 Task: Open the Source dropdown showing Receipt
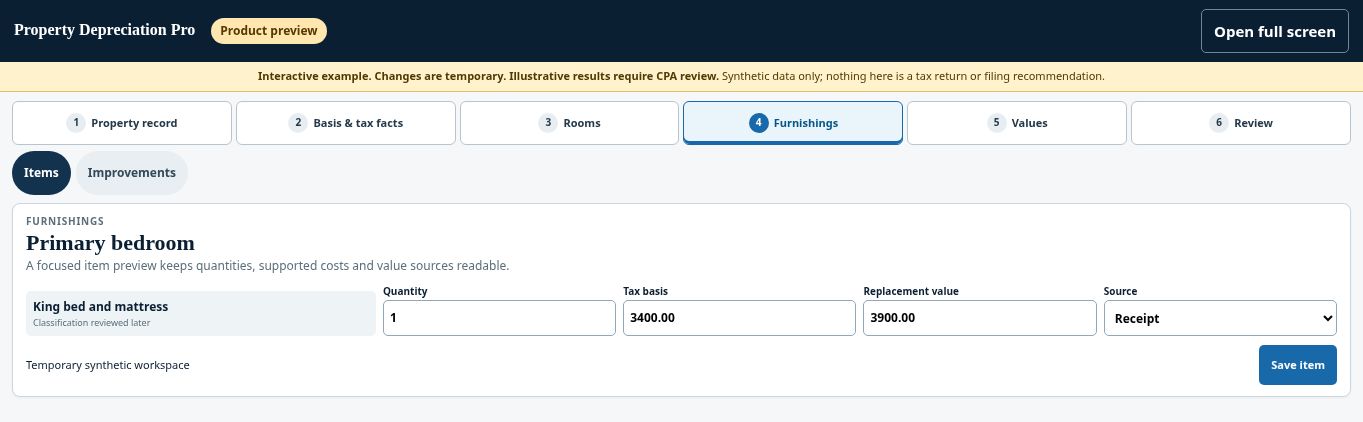1220,318
